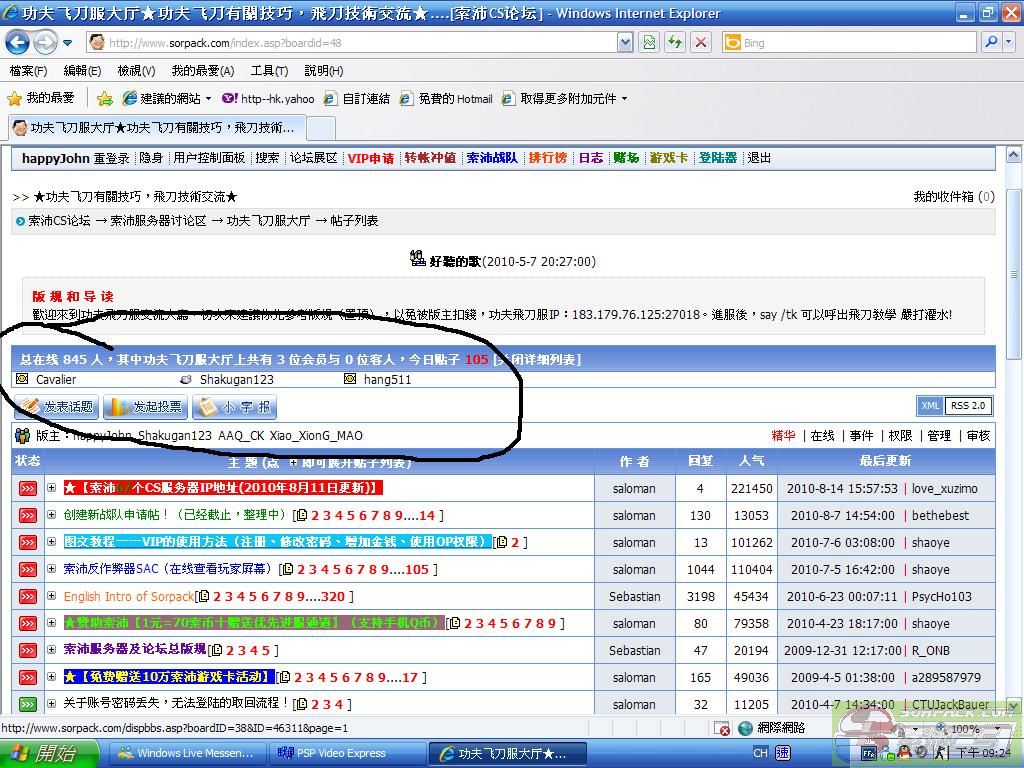Click PSP Video Express in taskbar
The height and width of the screenshot is (768, 1024).
pyautogui.click(x=345, y=753)
